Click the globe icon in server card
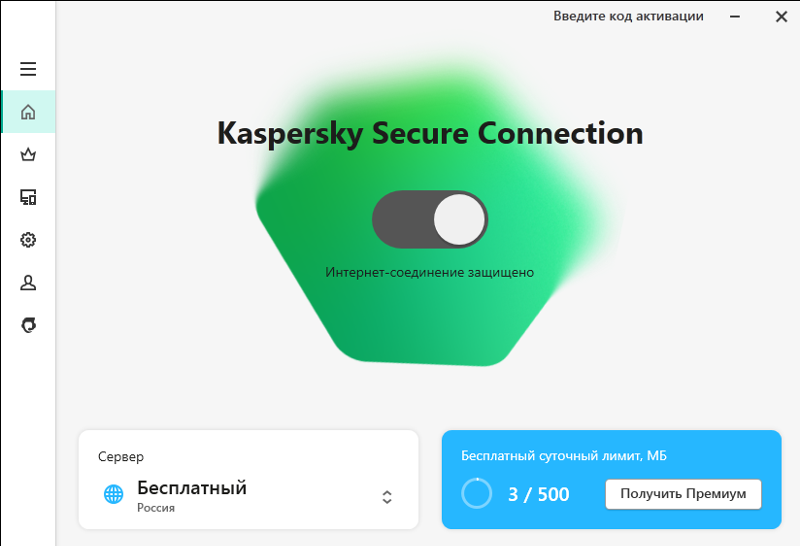This screenshot has width=800, height=546. pos(114,494)
